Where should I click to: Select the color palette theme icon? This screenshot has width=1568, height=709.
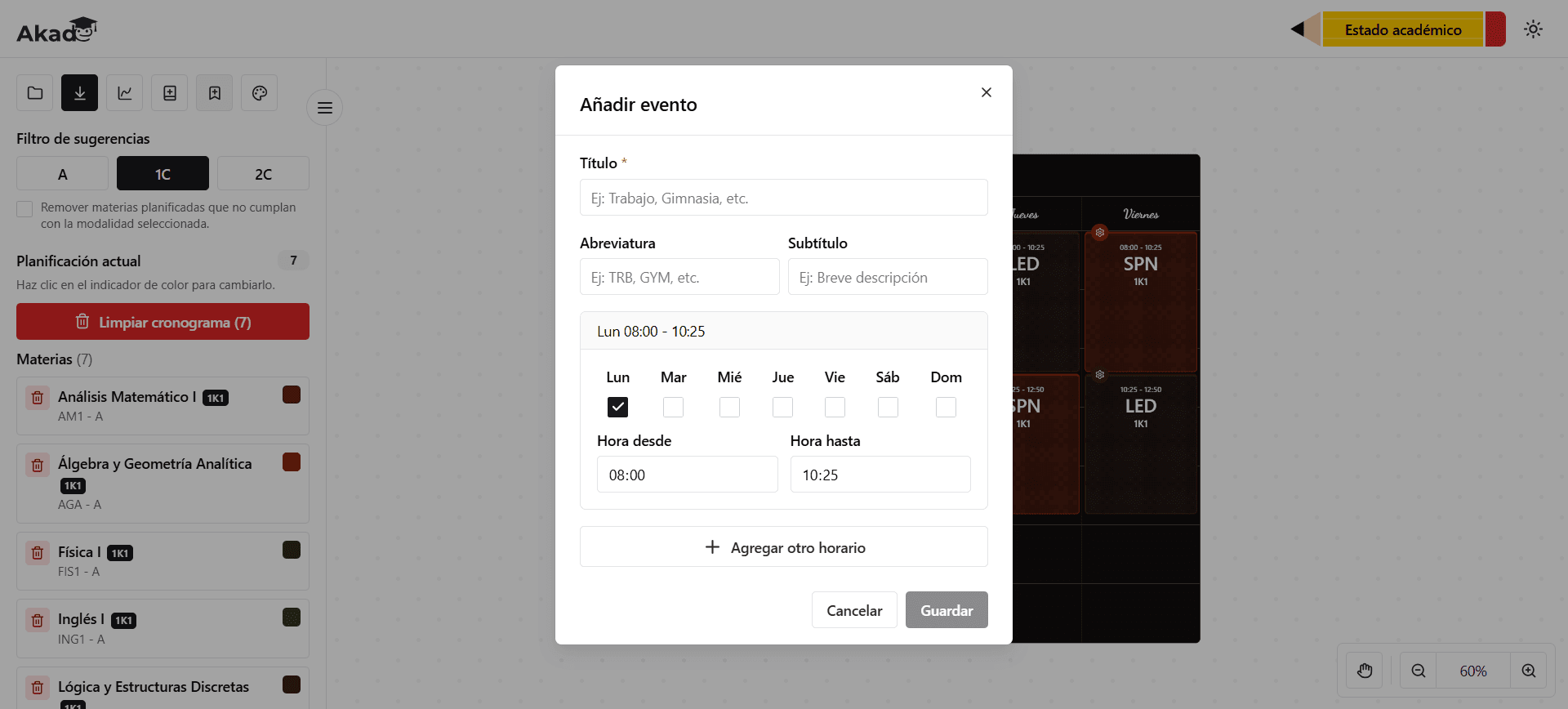260,93
